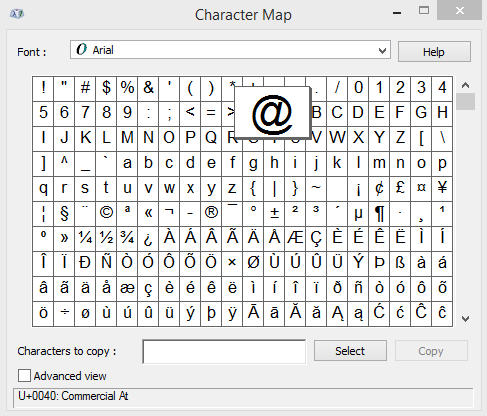Select the capital Eth Ð cell

(85, 263)
